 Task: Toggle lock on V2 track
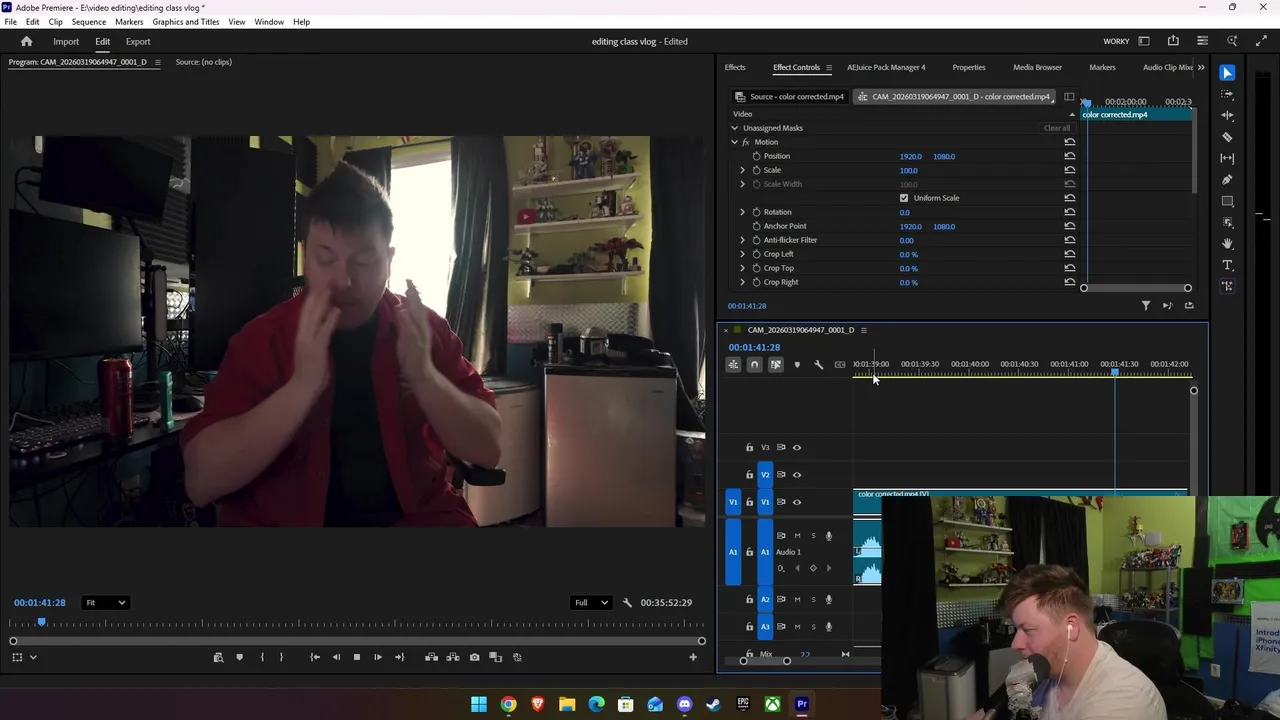[749, 475]
